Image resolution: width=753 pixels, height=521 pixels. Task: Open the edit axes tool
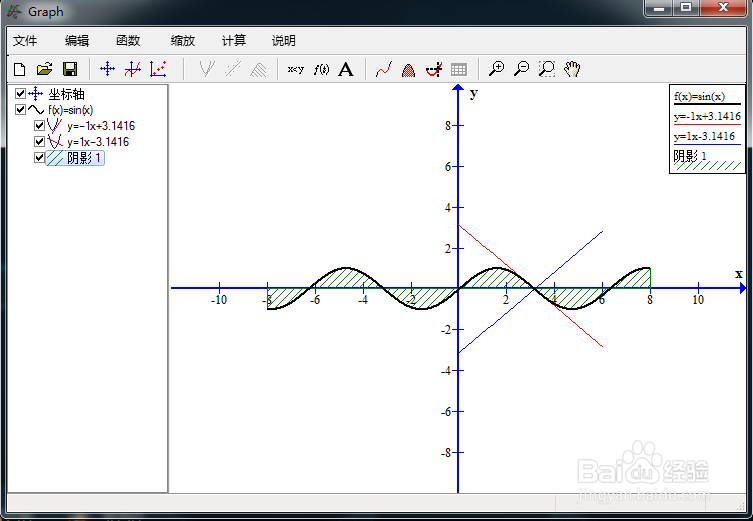point(107,69)
